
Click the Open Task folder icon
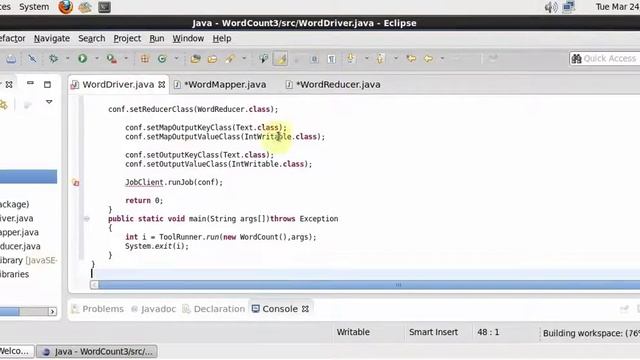(x=212, y=59)
